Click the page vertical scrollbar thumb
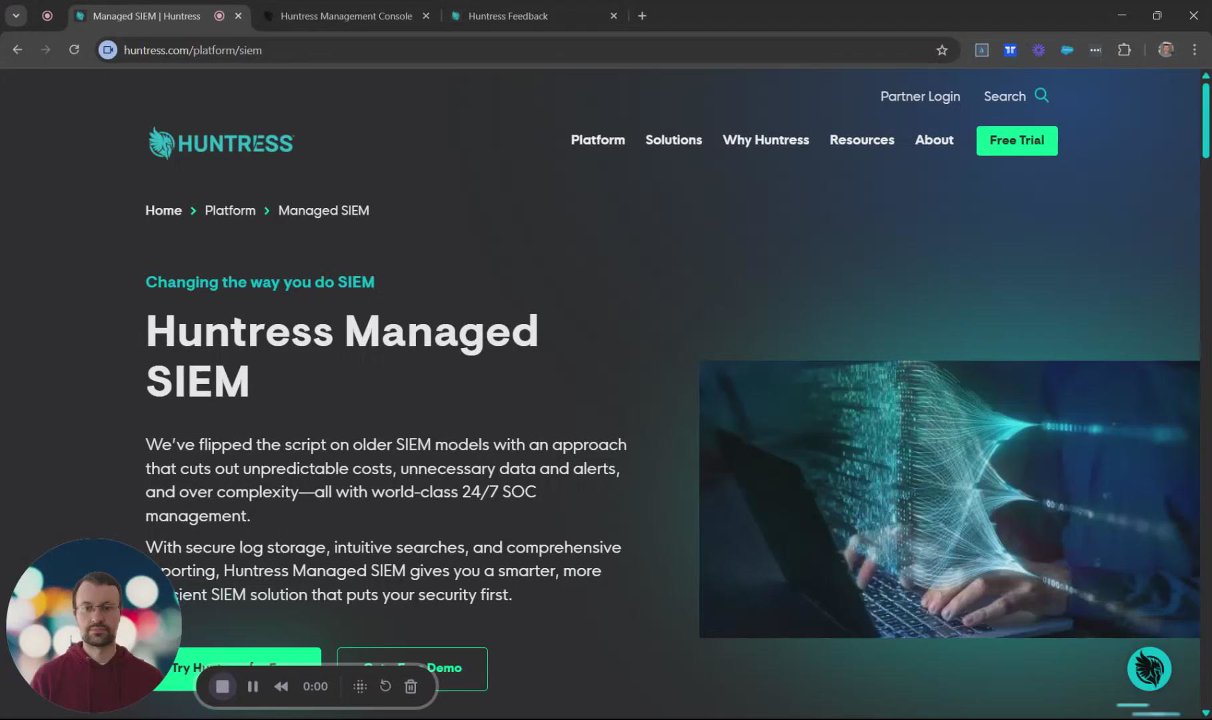Screen dimensions: 1212x720 (1205, 120)
